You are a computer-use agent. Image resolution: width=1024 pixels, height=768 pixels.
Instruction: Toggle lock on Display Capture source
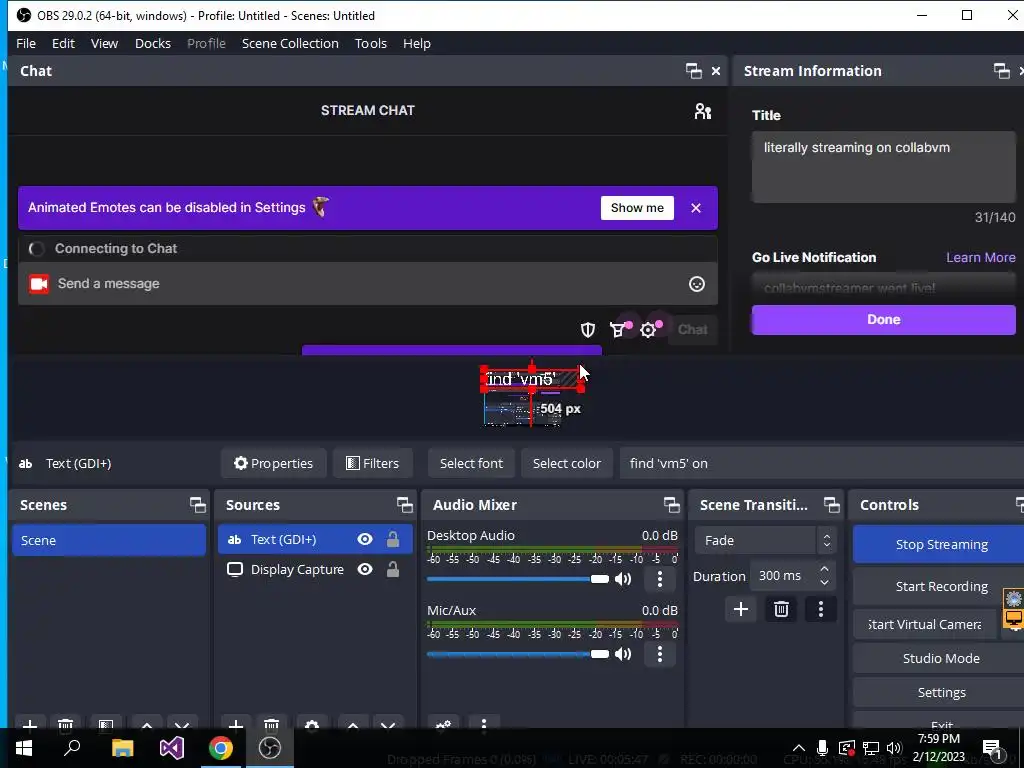(392, 569)
